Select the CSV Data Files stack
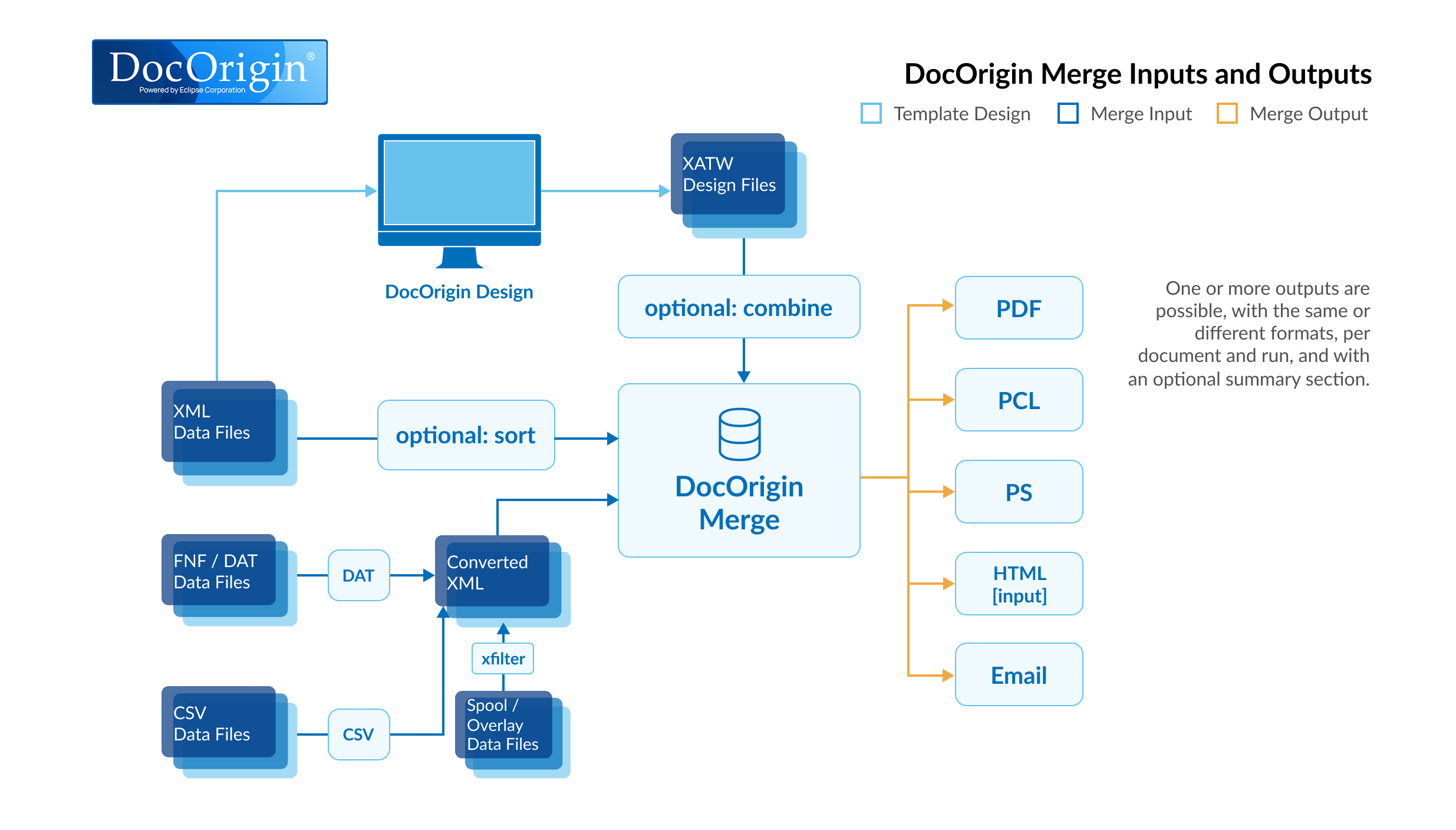 pyautogui.click(x=219, y=724)
